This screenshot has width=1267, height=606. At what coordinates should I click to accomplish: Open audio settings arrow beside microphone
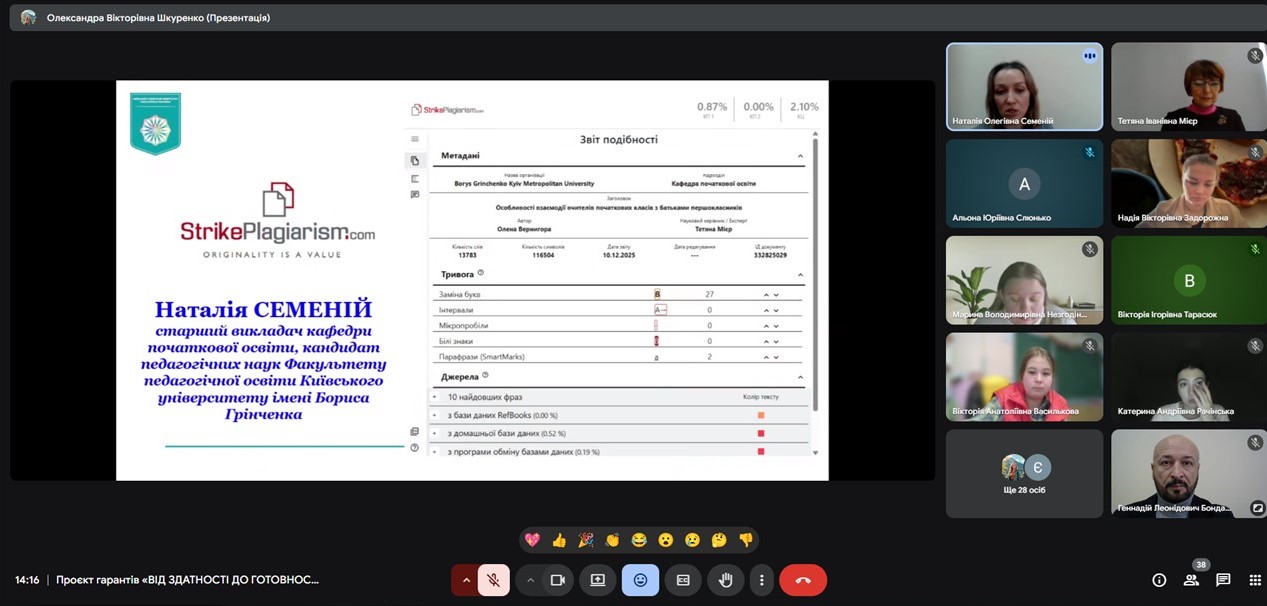(465, 580)
